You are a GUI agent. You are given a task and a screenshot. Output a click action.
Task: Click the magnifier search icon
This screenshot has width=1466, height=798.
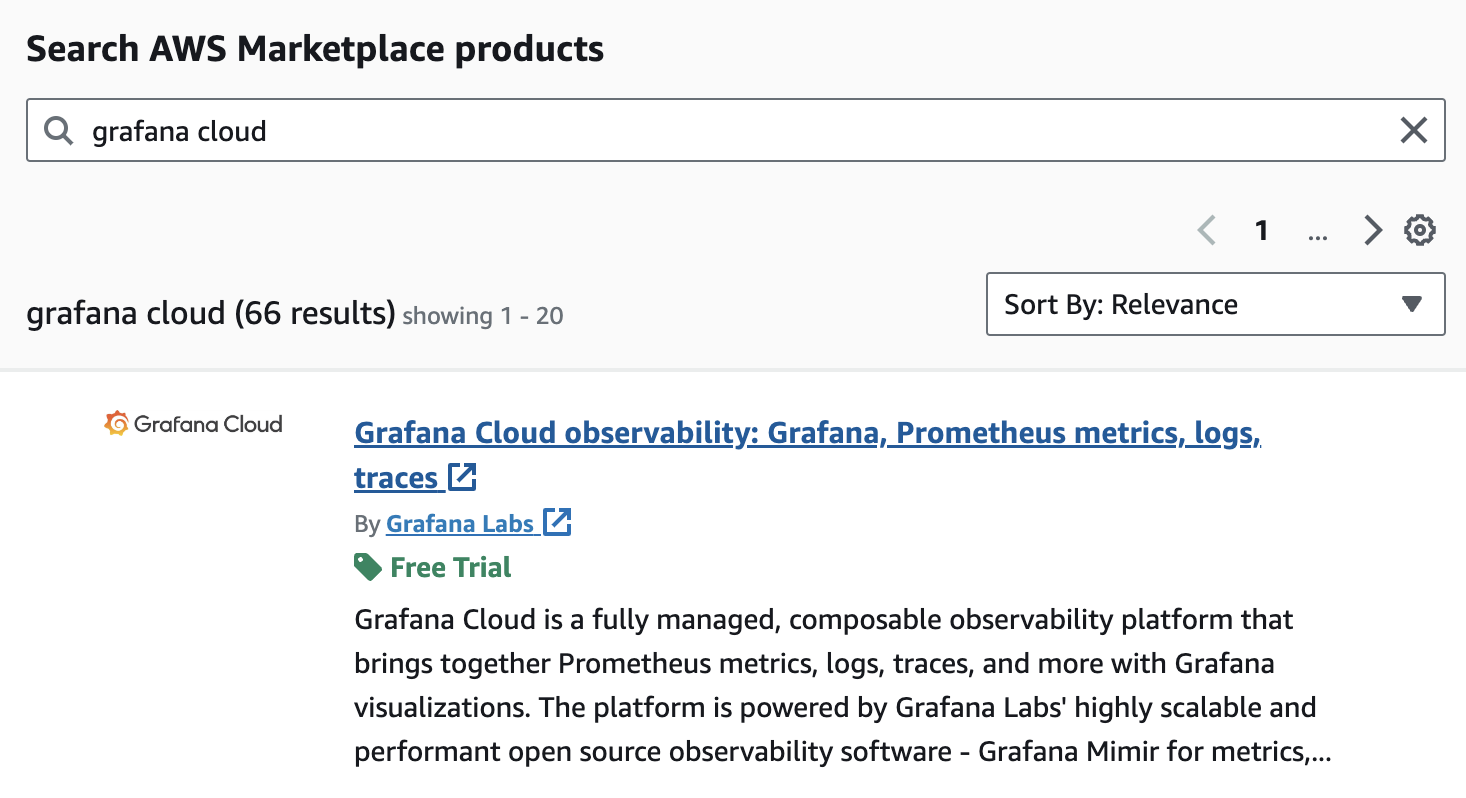coord(59,131)
